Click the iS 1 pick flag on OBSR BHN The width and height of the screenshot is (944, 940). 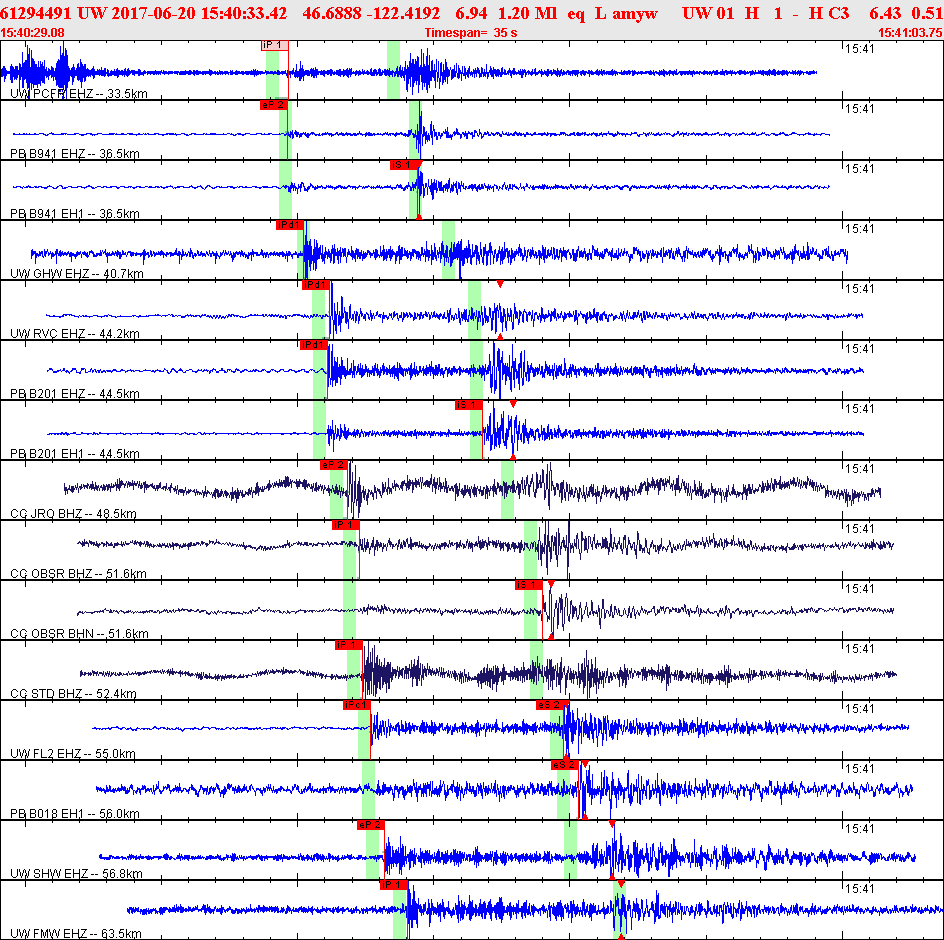(x=529, y=585)
